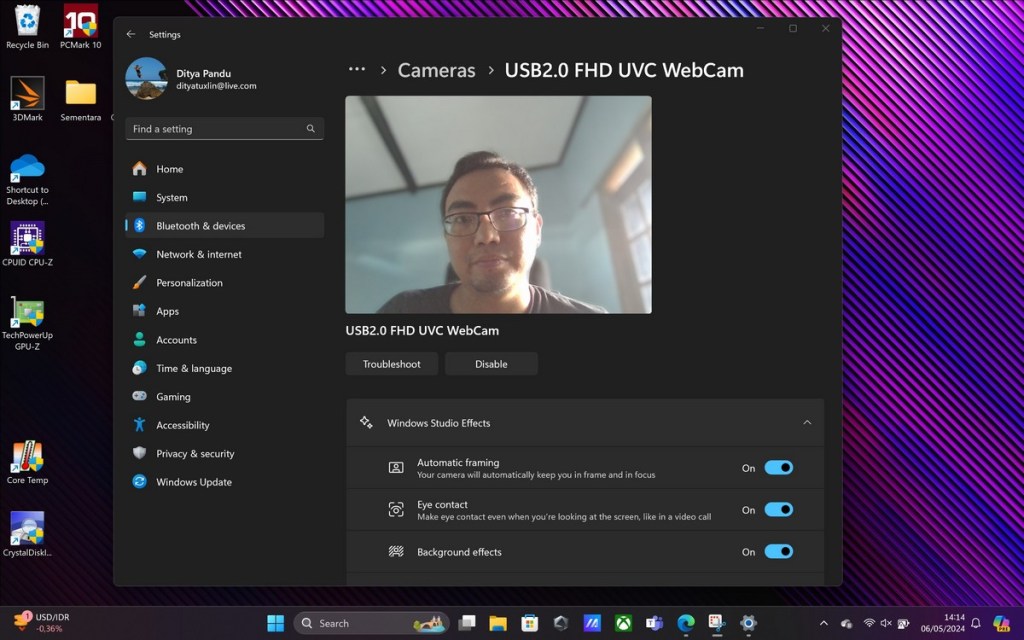
Task: Open the breadcrumb overflow menu
Action: point(357,69)
